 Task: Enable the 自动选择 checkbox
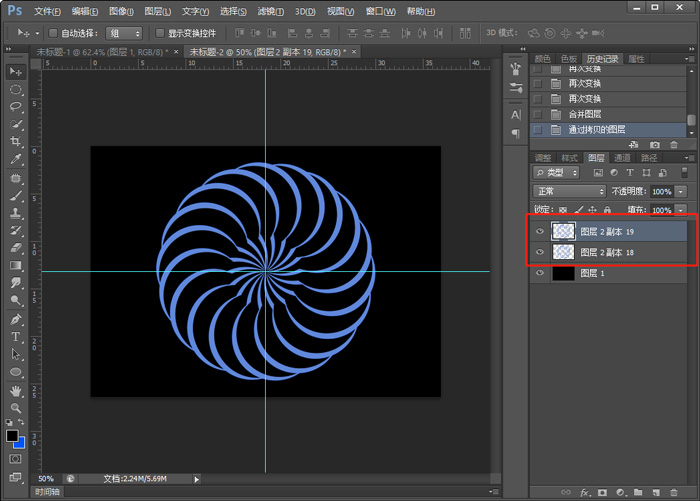[54, 33]
